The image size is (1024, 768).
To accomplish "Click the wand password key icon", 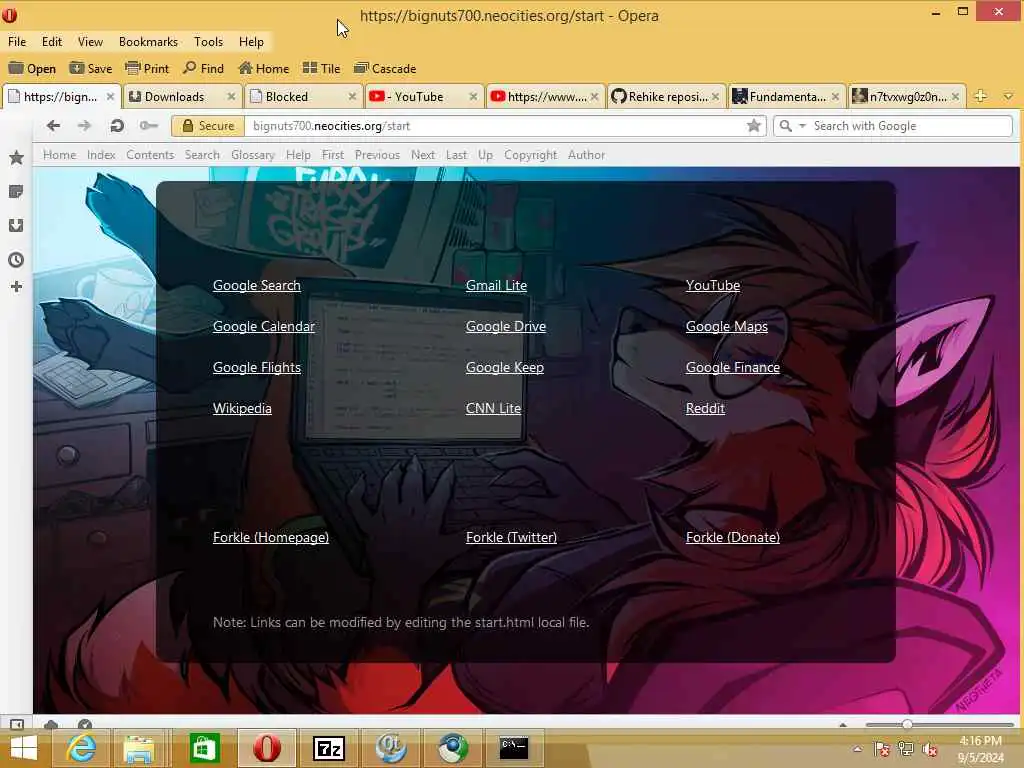I will [149, 125].
